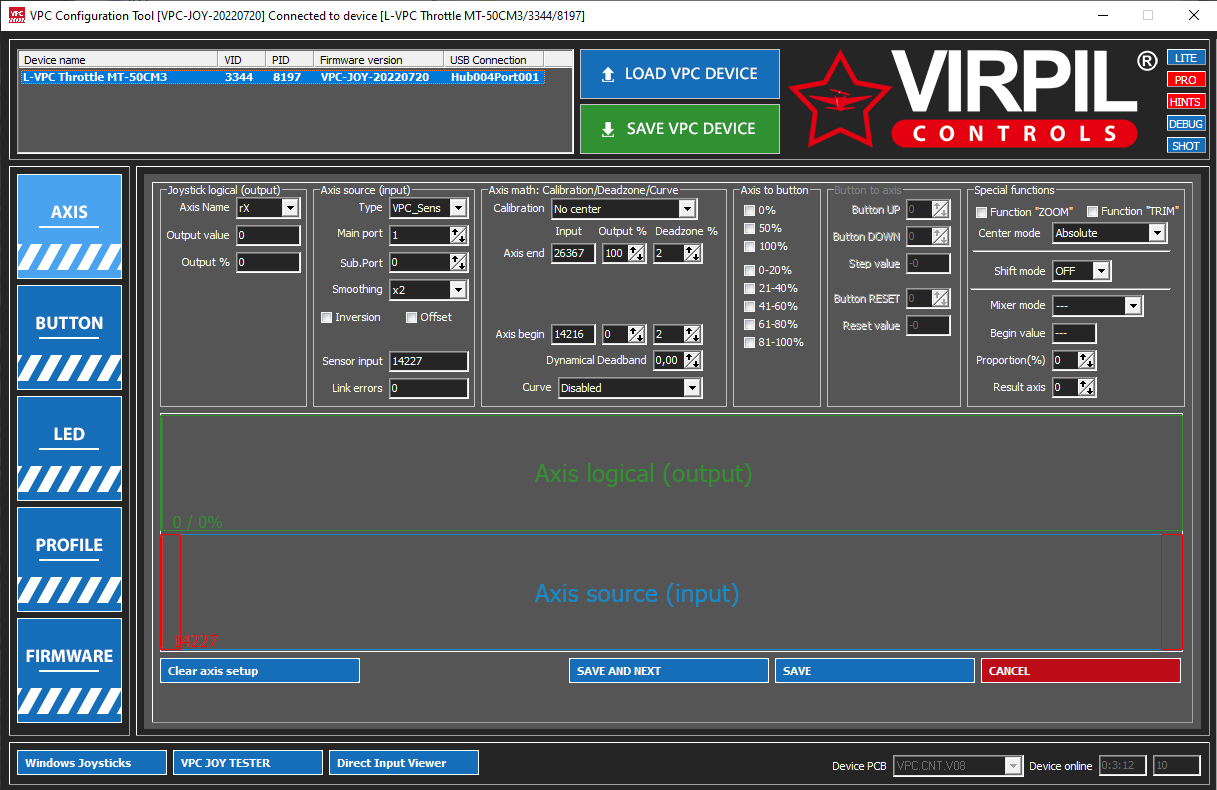Open Windows Joysticks
Screen dimensions: 1217x790
click(x=92, y=763)
